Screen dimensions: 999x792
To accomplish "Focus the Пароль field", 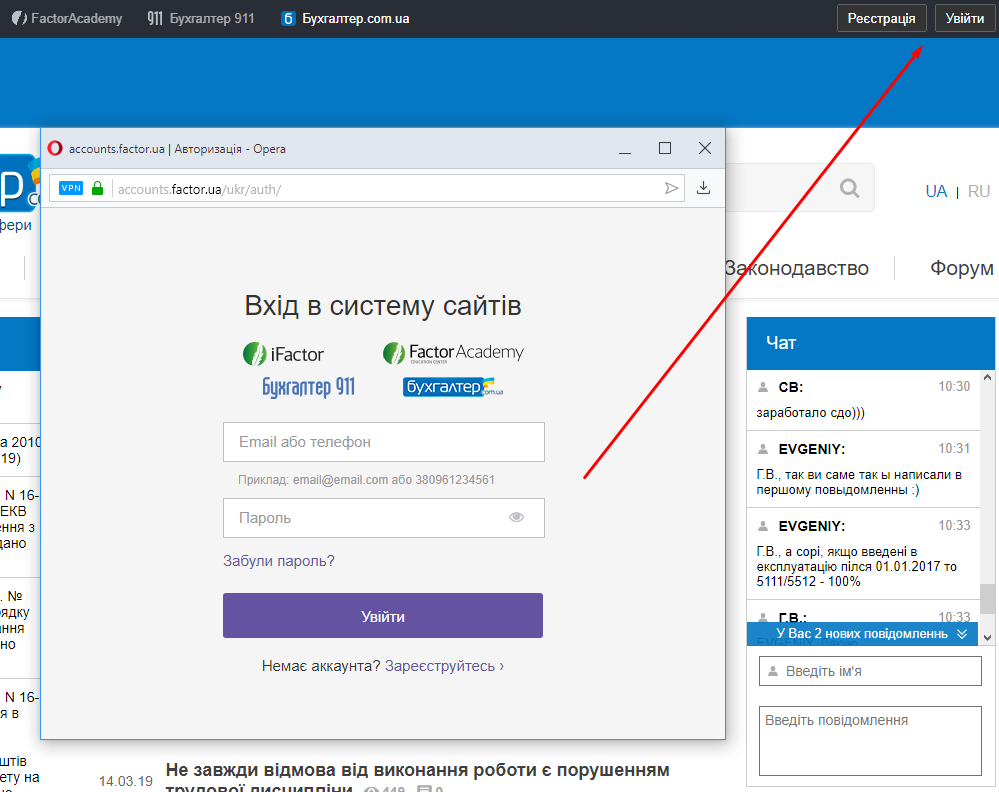I will click(384, 518).
